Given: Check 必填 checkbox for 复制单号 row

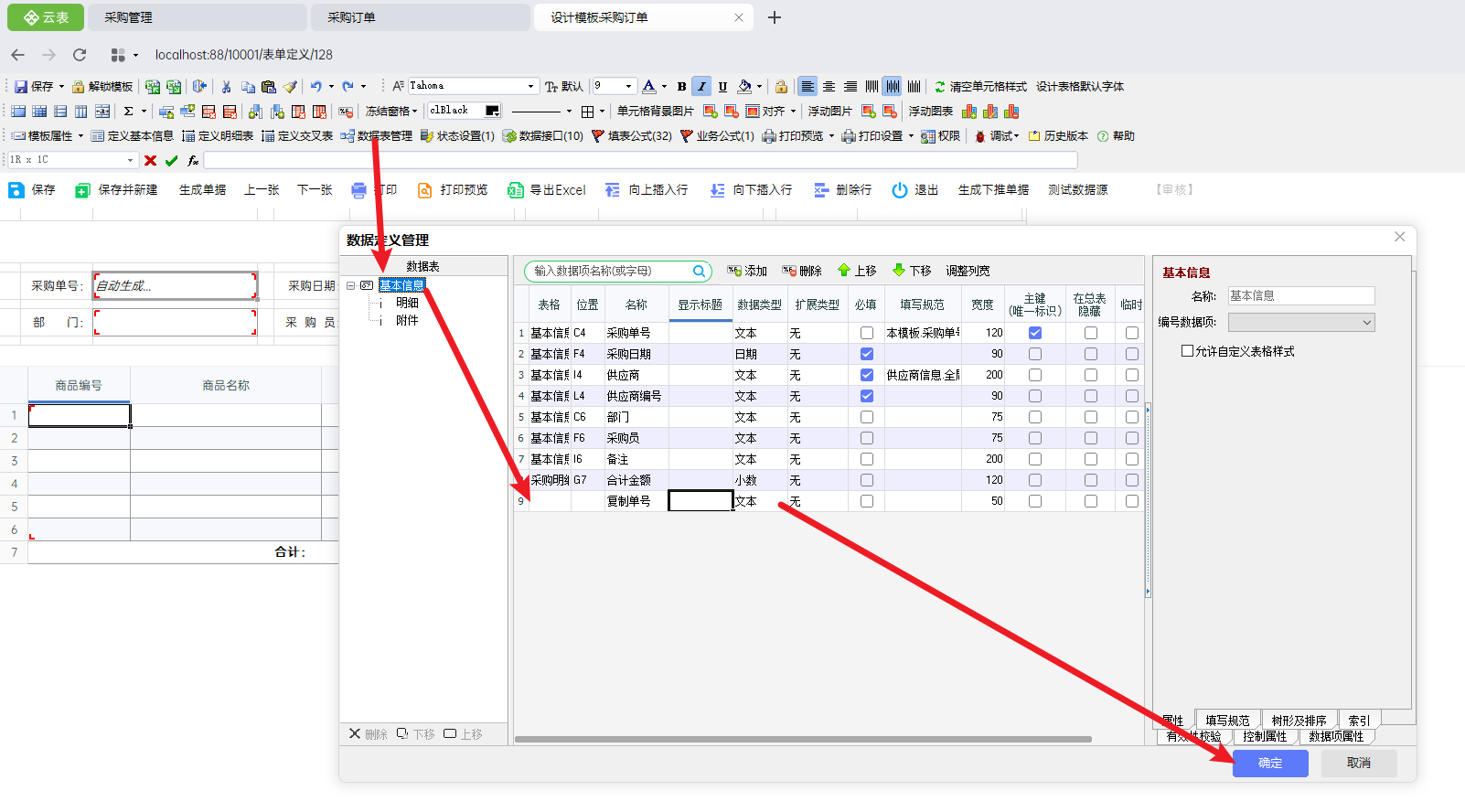Looking at the screenshot, I should click(867, 501).
